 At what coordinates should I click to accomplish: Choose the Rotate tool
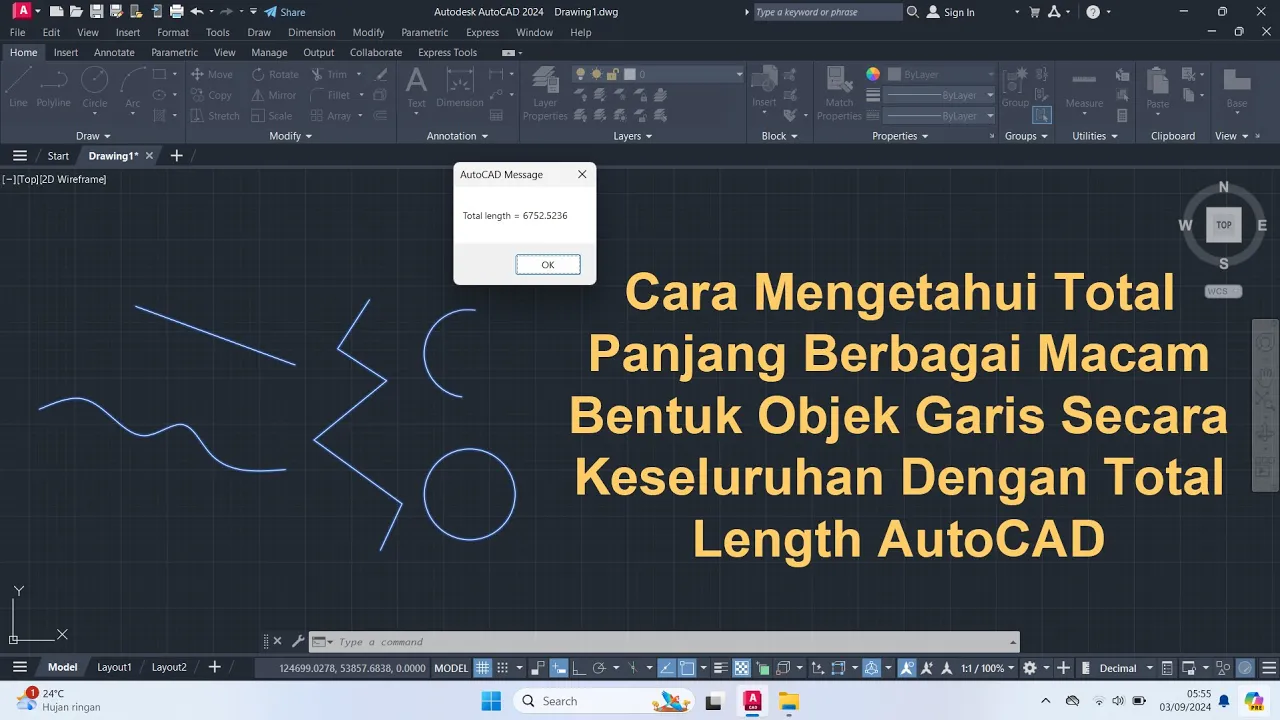(275, 74)
